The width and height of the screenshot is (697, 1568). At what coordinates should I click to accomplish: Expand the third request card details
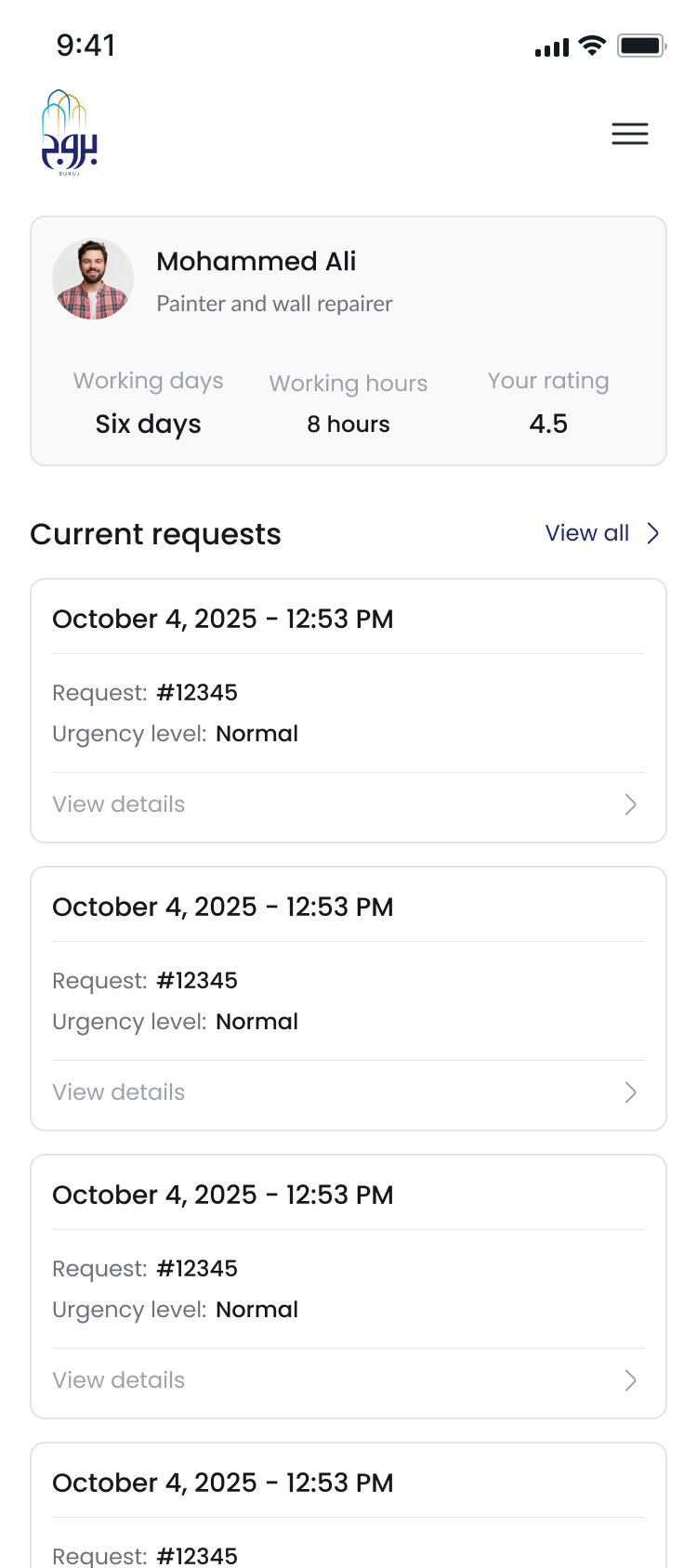pyautogui.click(x=119, y=1379)
